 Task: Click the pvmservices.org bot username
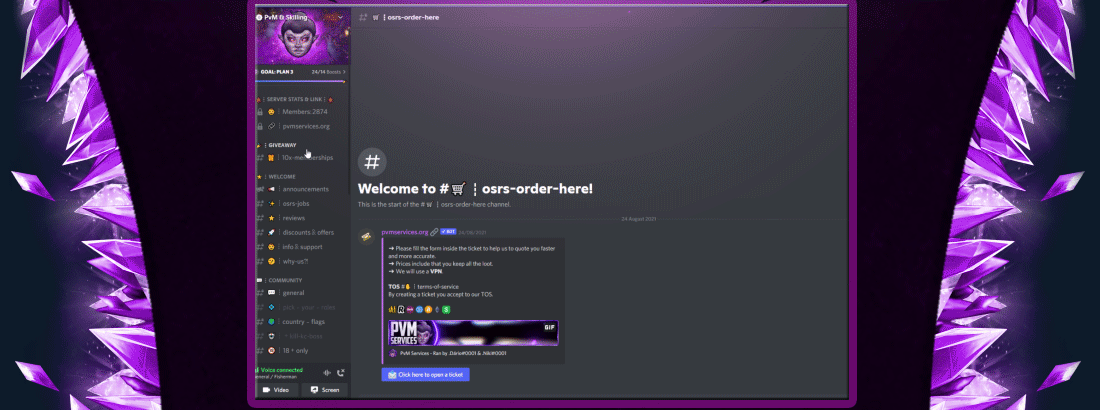(405, 232)
